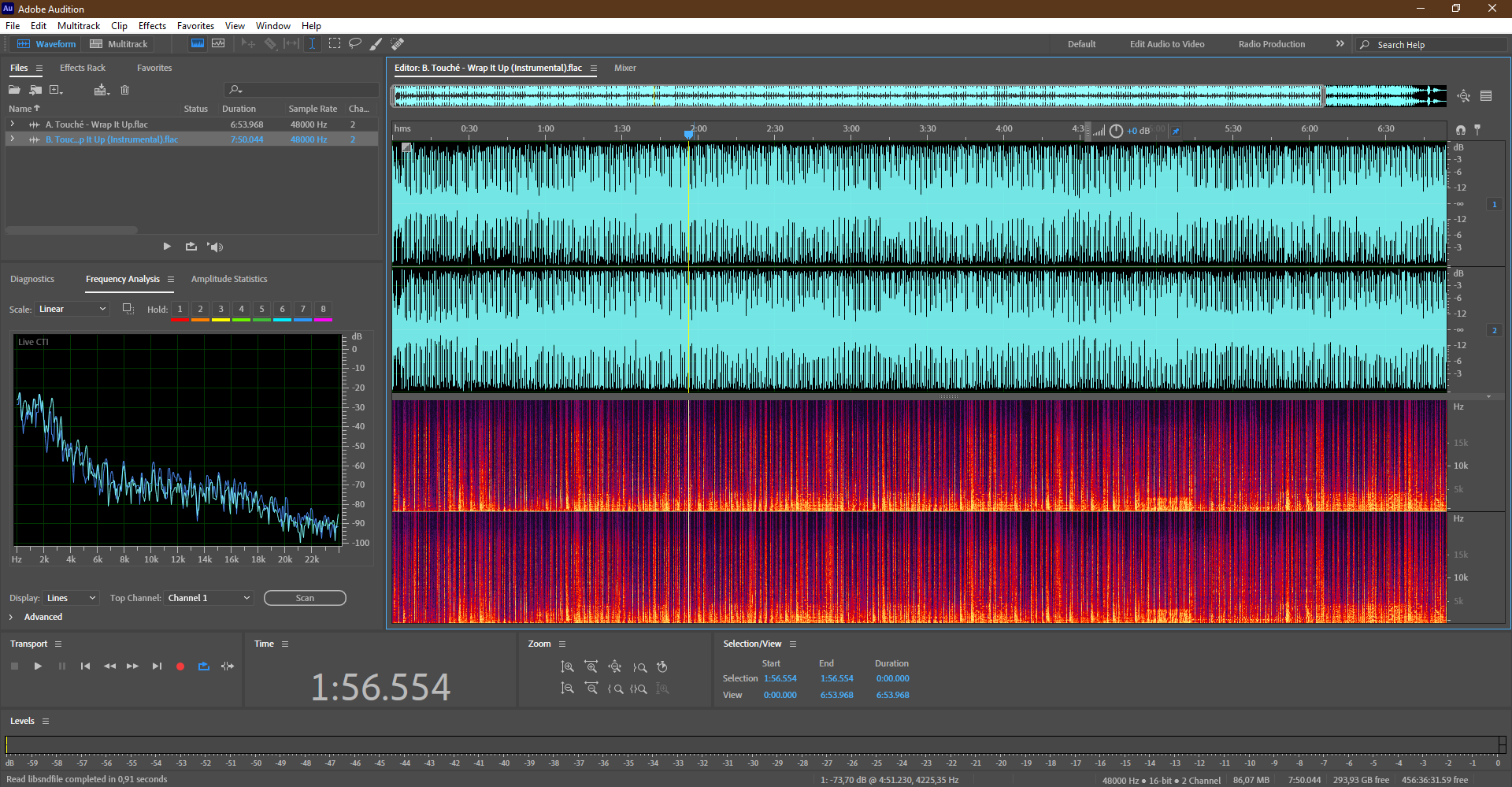Switch to Multitrack view
The height and width of the screenshot is (787, 1512).
[x=119, y=44]
